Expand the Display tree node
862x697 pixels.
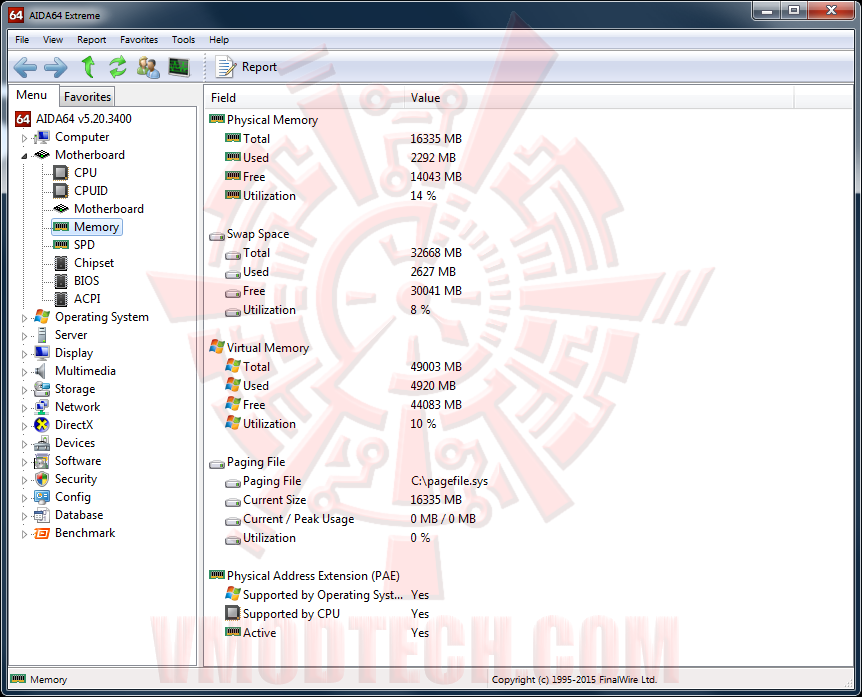pos(24,354)
